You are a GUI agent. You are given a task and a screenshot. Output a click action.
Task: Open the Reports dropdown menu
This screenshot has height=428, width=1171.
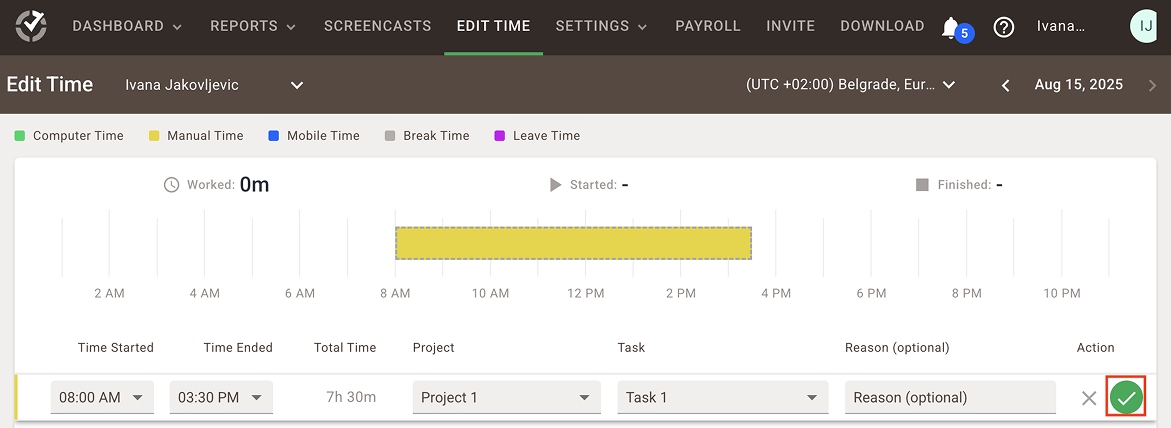point(253,26)
